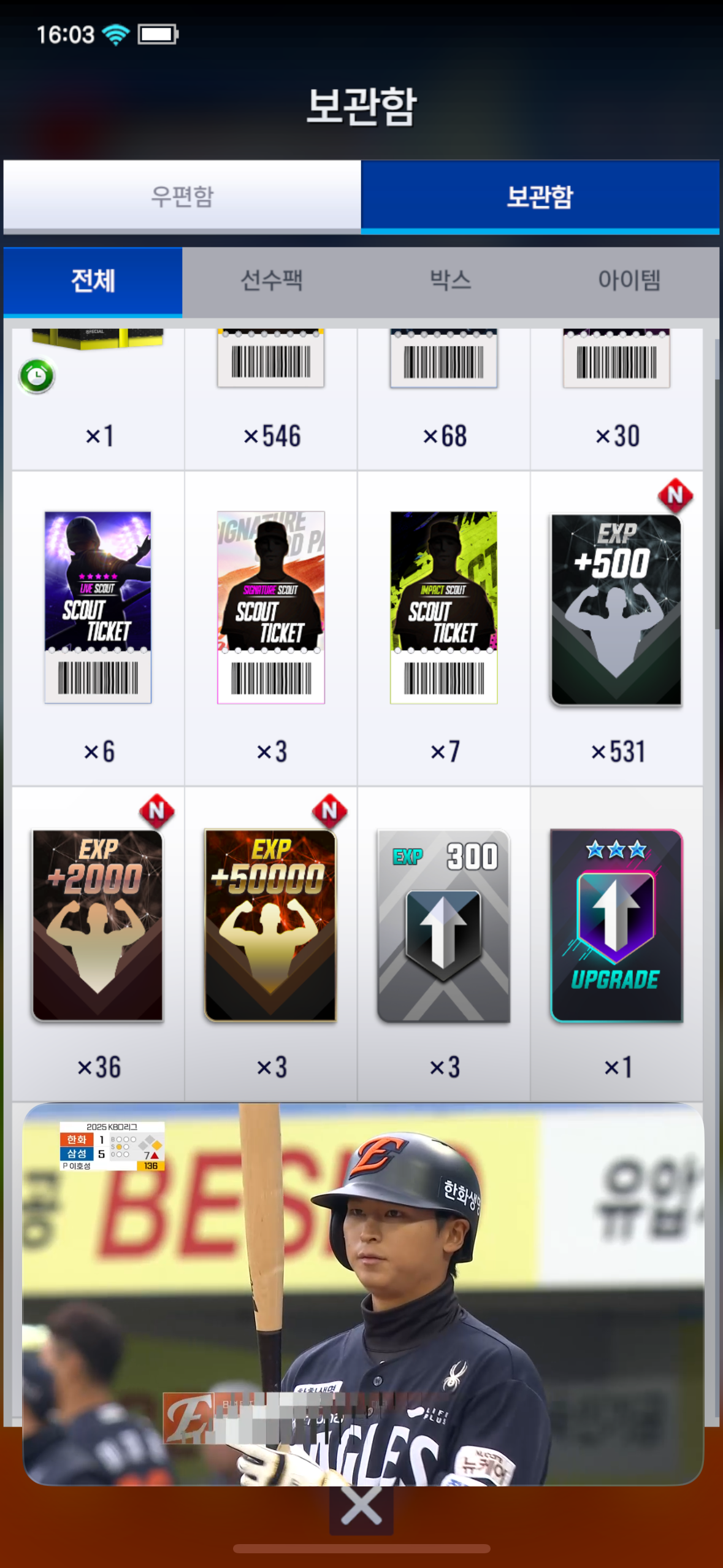
Task: Open the Live Scout Ticket item
Action: 98,607
